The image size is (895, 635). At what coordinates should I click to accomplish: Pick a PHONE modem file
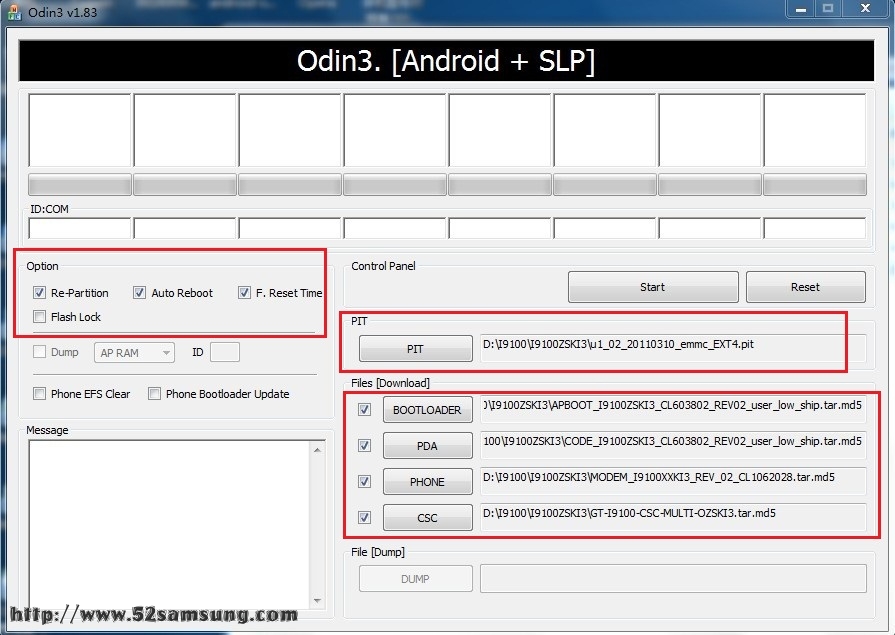[x=428, y=481]
